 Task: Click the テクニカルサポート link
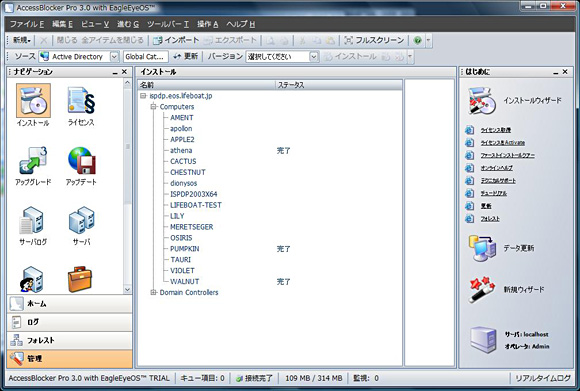(498, 181)
